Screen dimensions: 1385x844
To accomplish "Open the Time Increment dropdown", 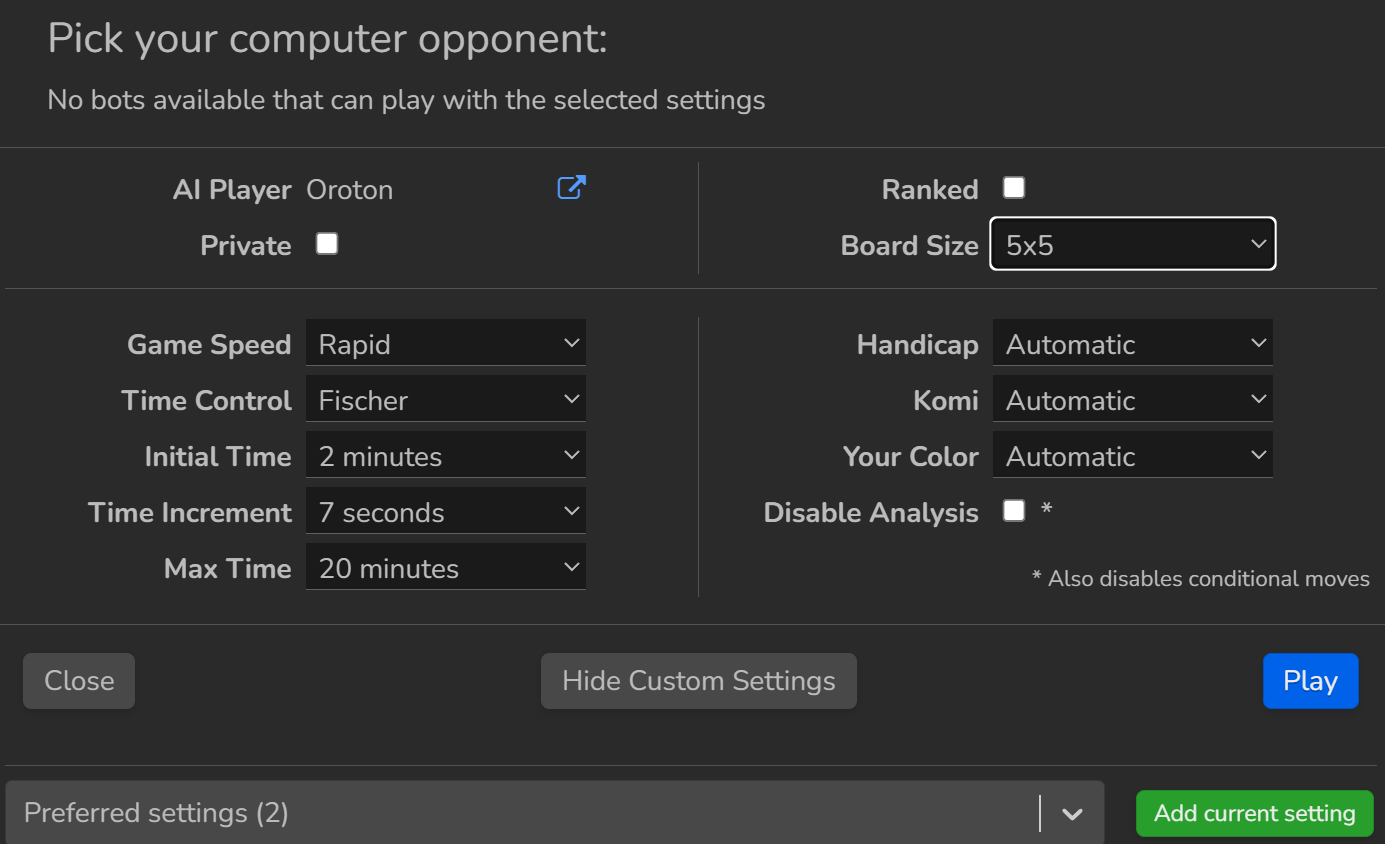I will [445, 512].
